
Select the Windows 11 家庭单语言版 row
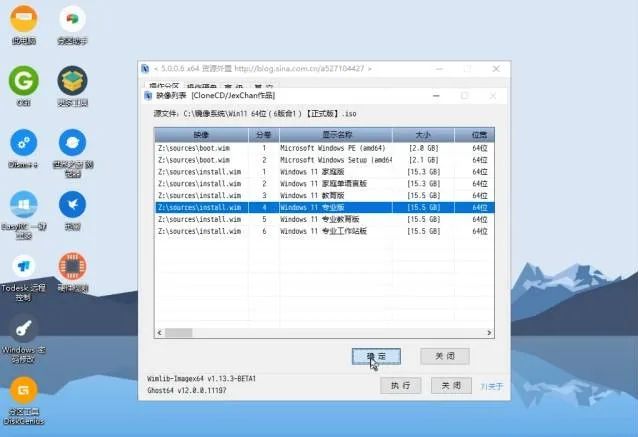[325, 184]
